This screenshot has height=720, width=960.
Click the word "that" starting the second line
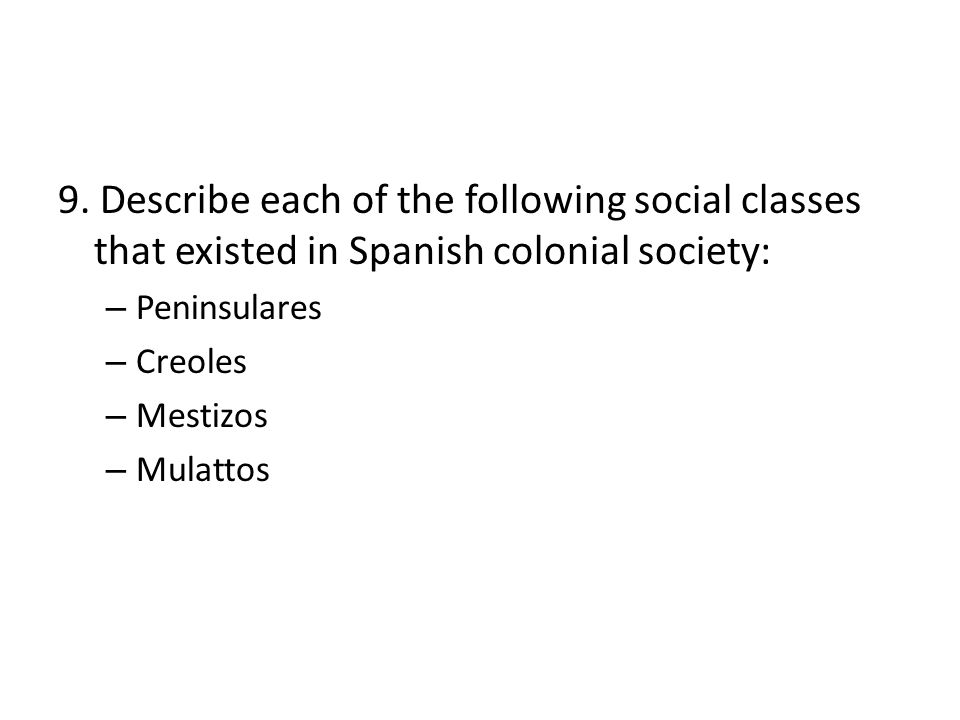130,250
